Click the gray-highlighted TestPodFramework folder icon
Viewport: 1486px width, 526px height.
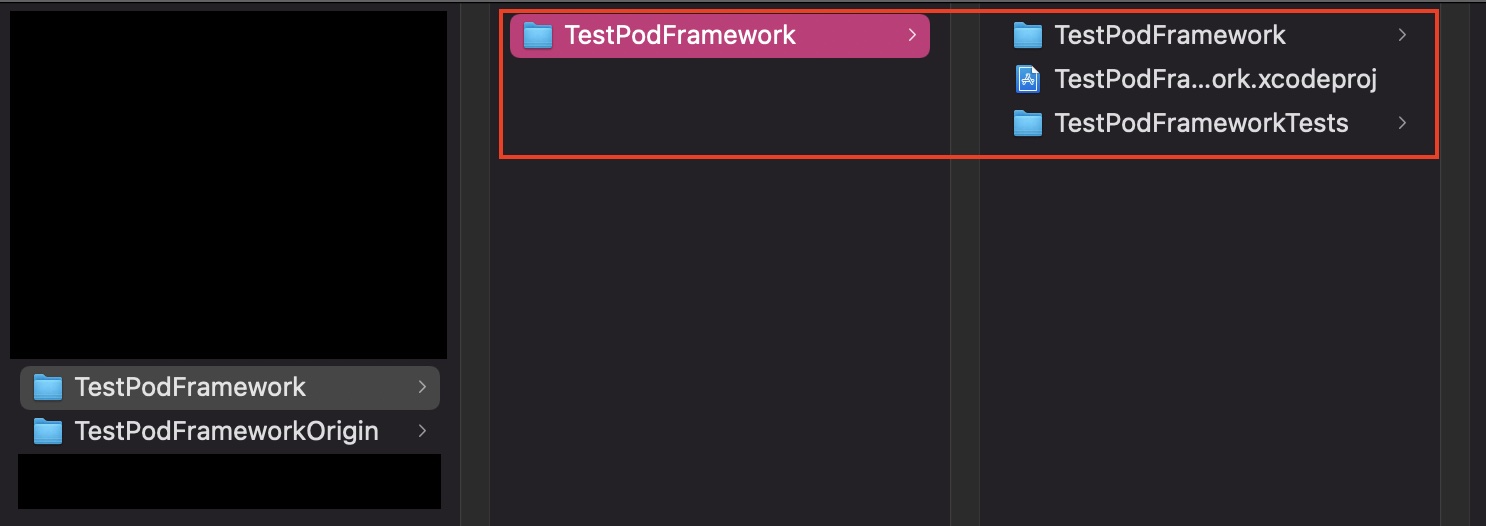pyautogui.click(x=48, y=387)
